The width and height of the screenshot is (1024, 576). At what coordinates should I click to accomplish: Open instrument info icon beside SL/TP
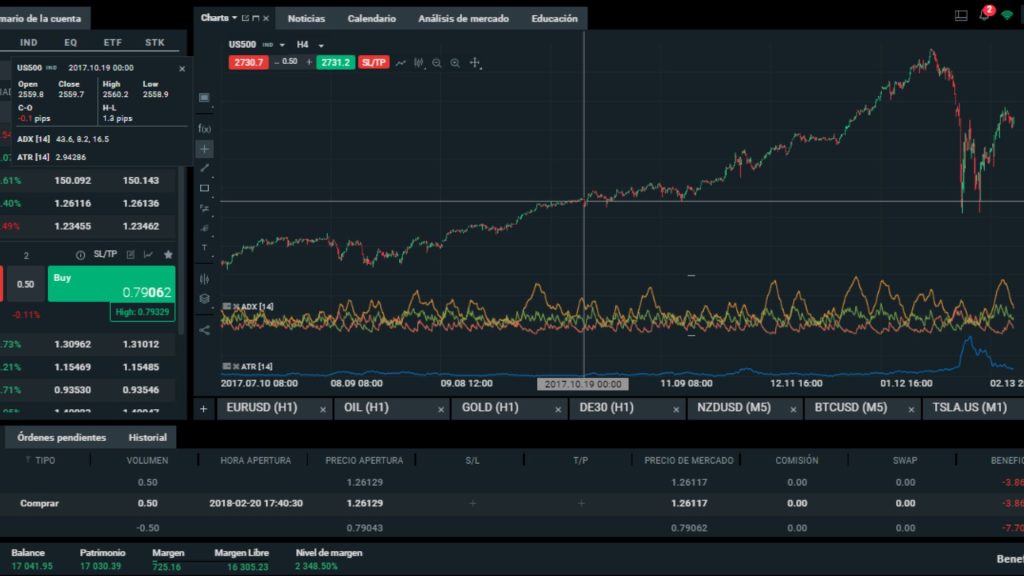click(80, 255)
